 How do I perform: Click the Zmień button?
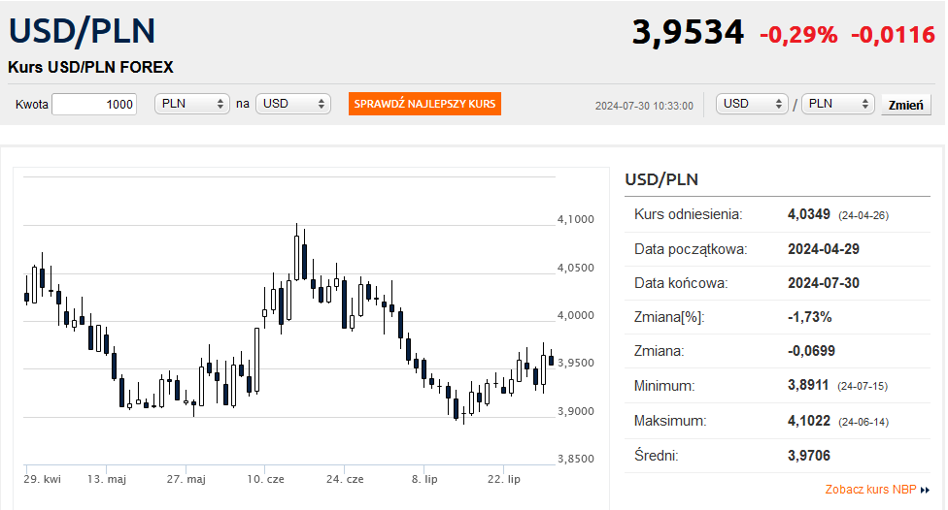pyautogui.click(x=905, y=105)
